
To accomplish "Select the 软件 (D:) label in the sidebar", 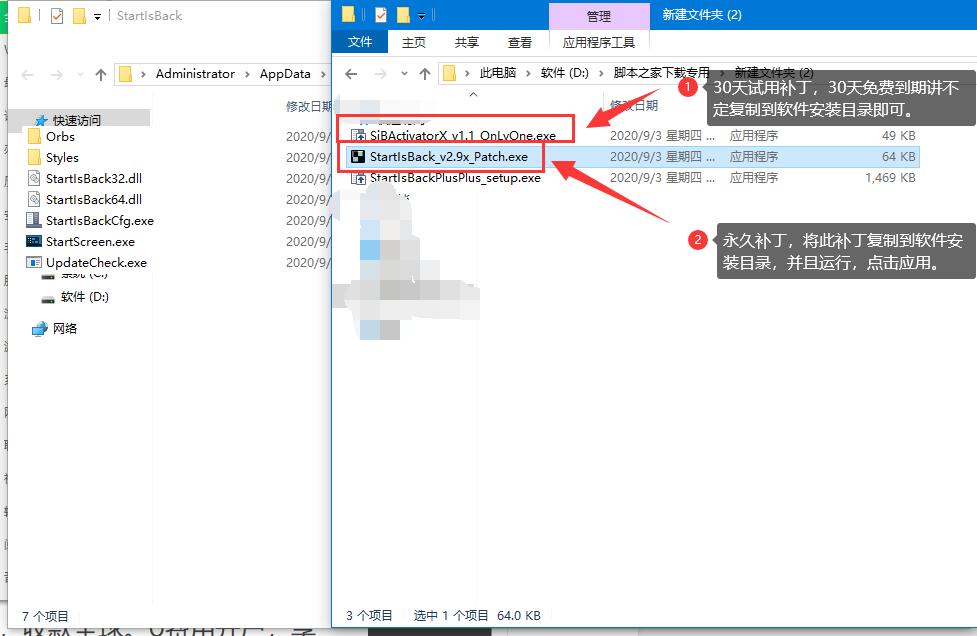I will 85,297.
